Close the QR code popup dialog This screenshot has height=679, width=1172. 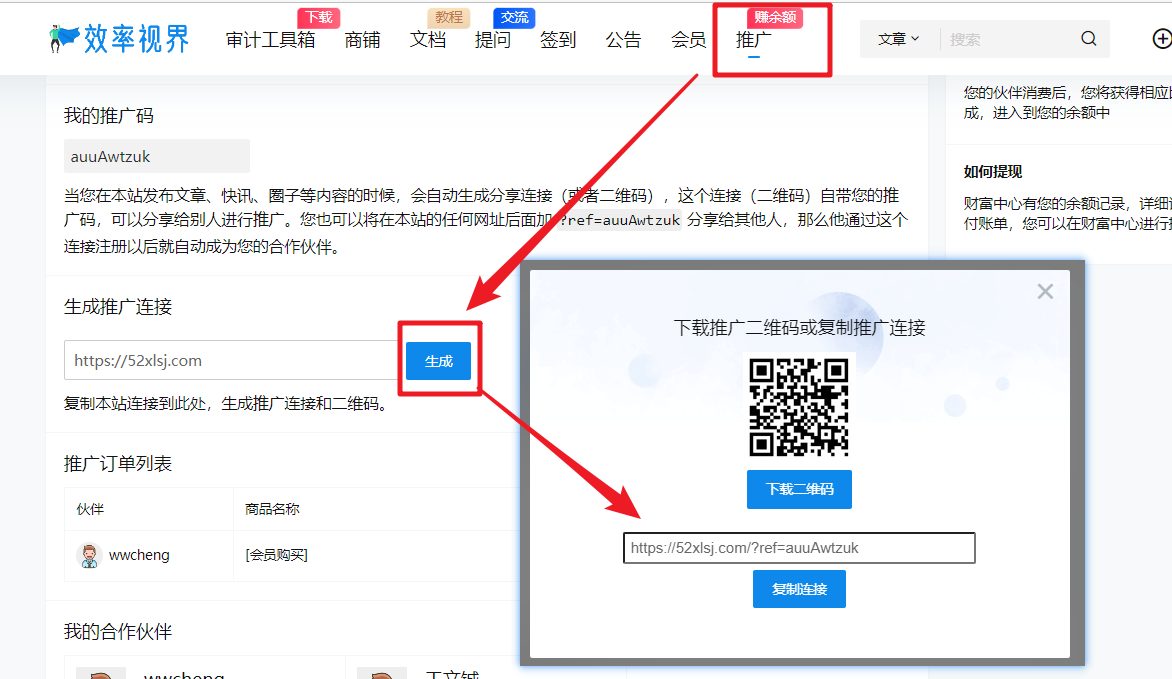click(1045, 292)
